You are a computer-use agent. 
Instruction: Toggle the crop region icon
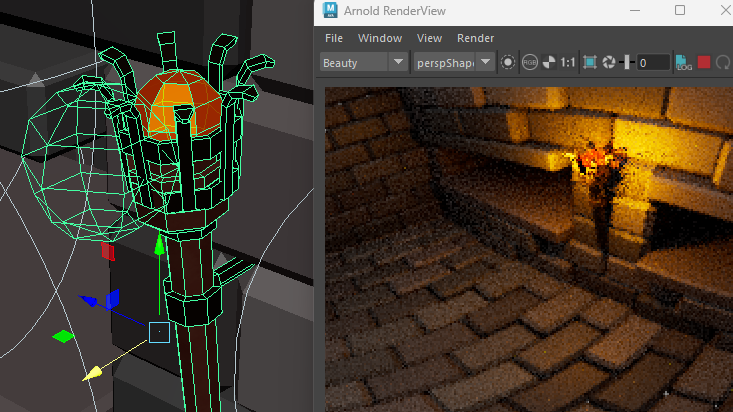coord(590,62)
